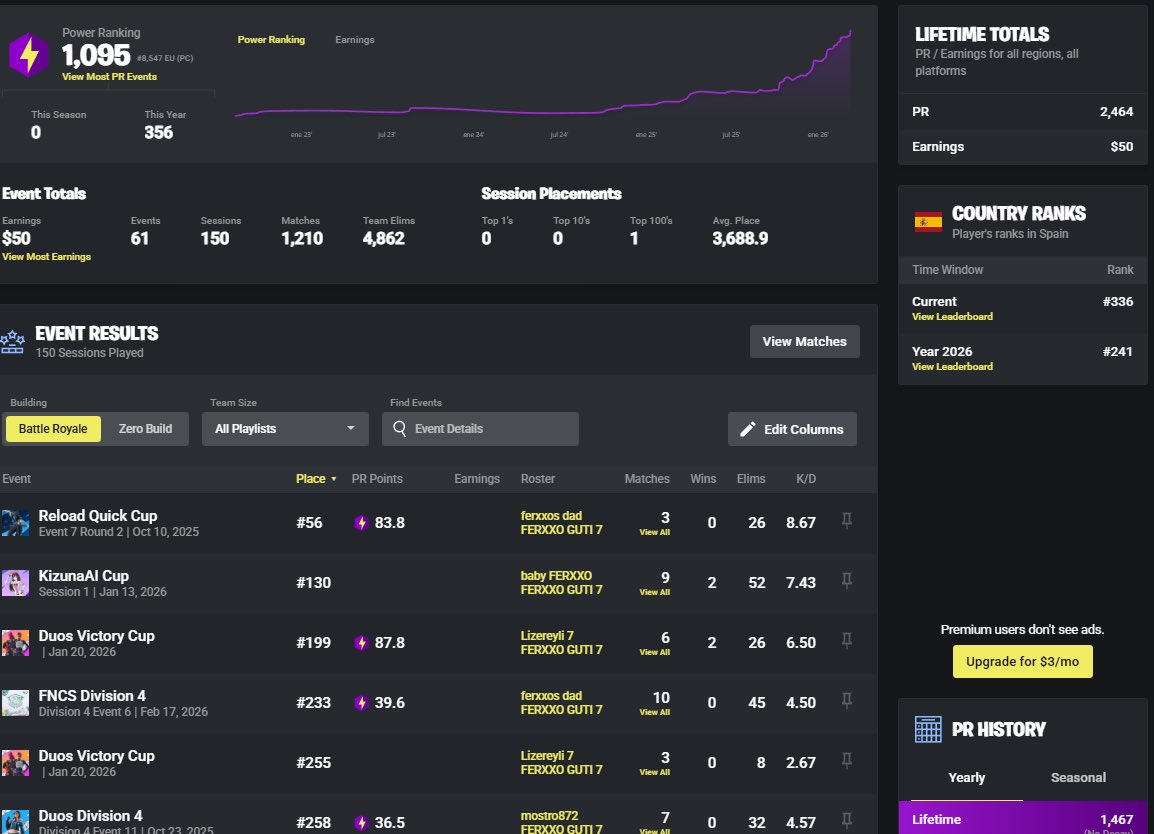Screen dimensions: 1154x834
Task: Select the Battle Royale building toggle
Action: tap(53, 428)
